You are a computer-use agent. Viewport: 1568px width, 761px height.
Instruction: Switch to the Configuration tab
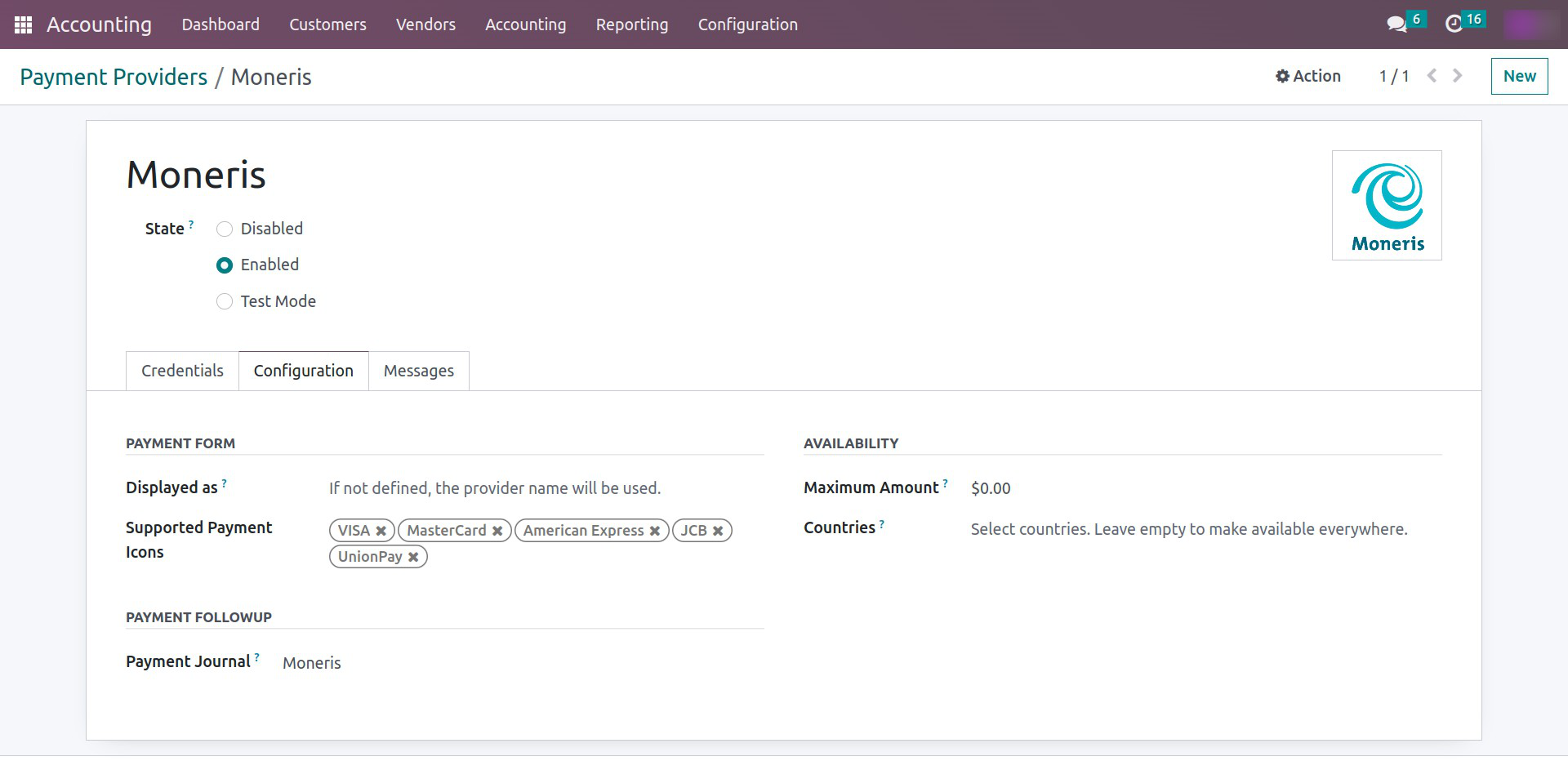304,371
